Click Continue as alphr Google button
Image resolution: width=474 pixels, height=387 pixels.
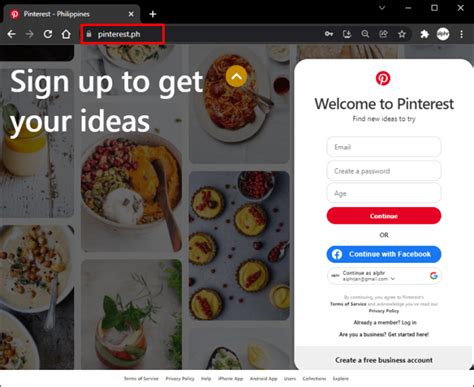[x=384, y=276]
